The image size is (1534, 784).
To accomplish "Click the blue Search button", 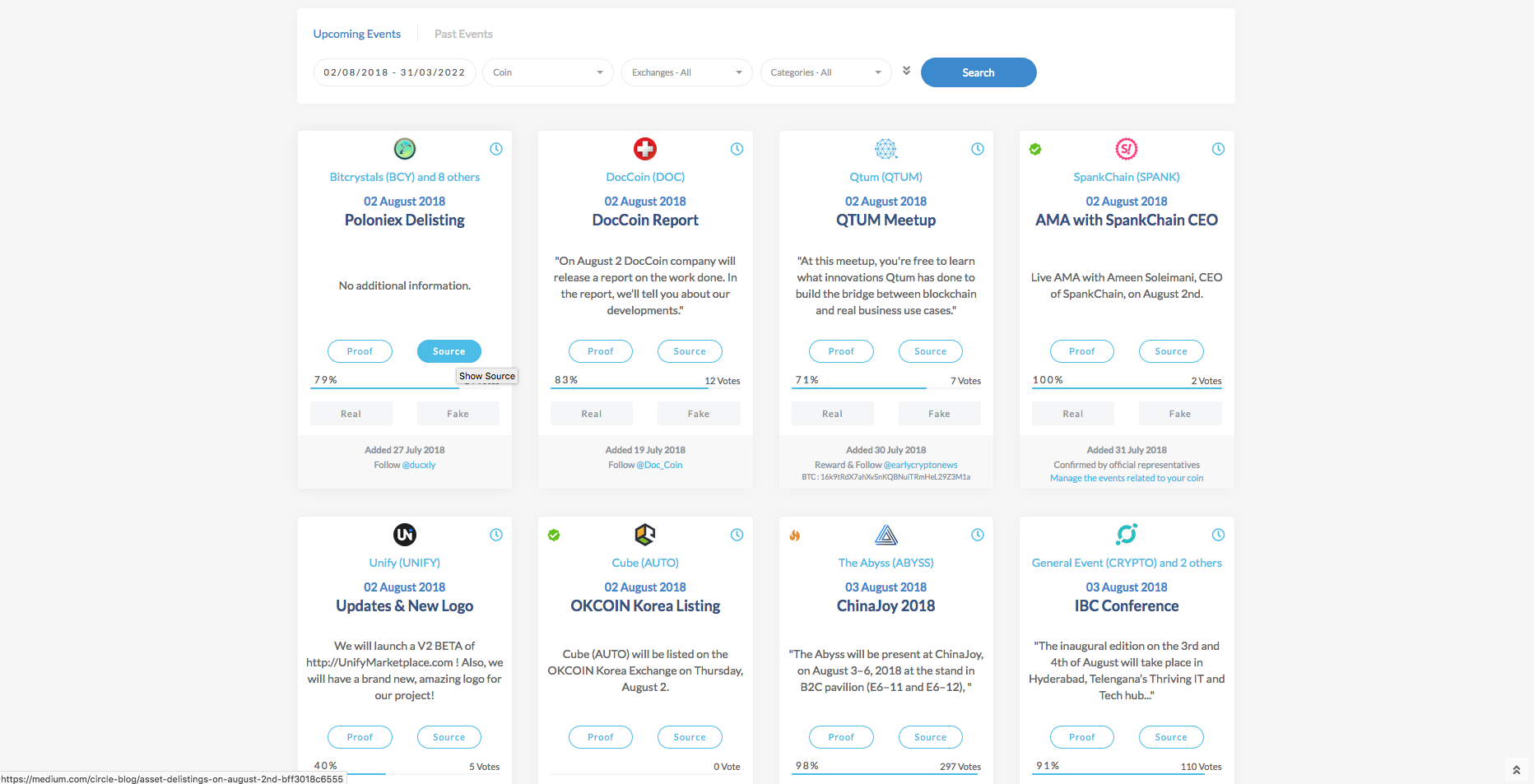I will 979,72.
